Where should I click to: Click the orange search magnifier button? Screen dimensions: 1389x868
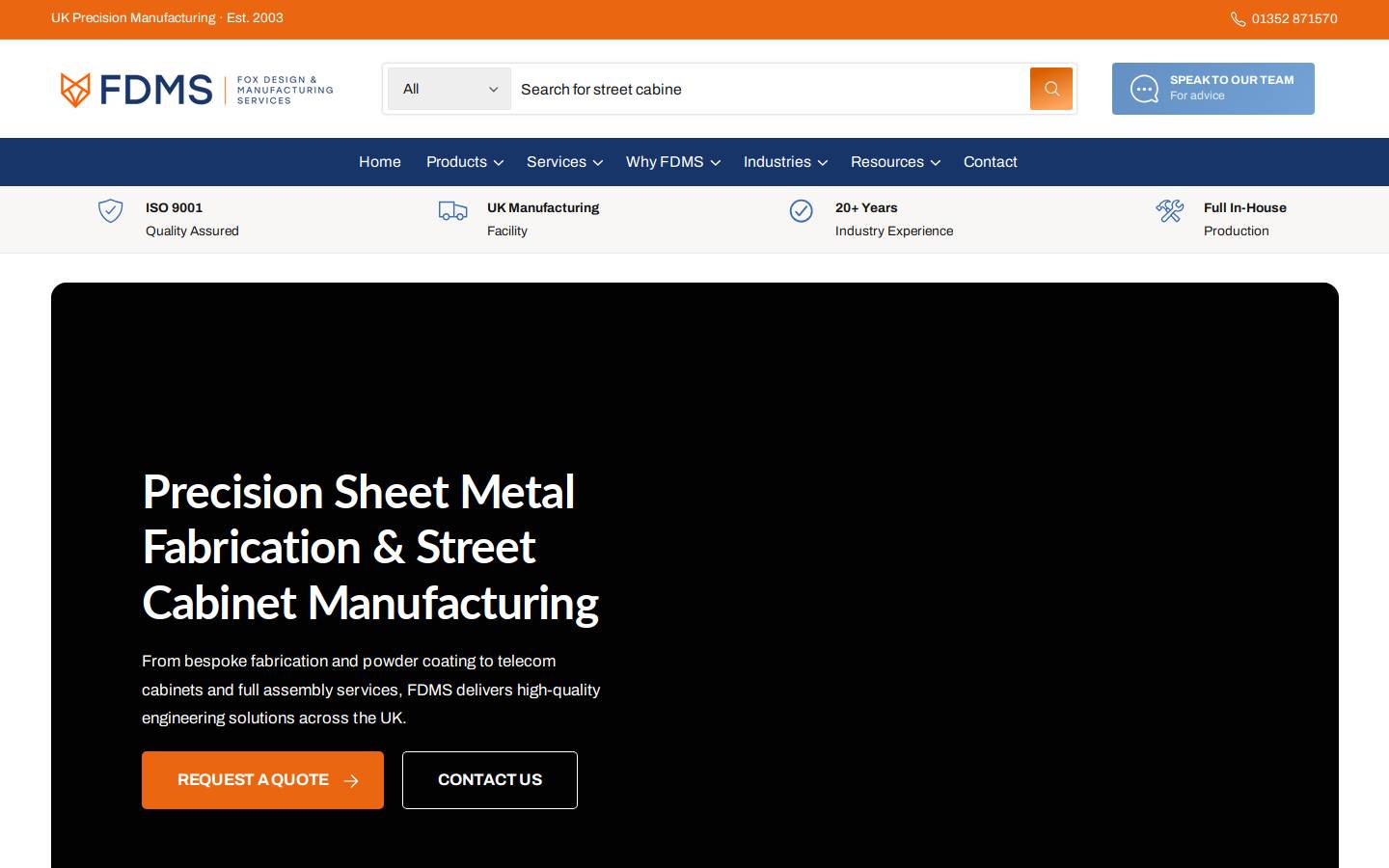click(1051, 89)
